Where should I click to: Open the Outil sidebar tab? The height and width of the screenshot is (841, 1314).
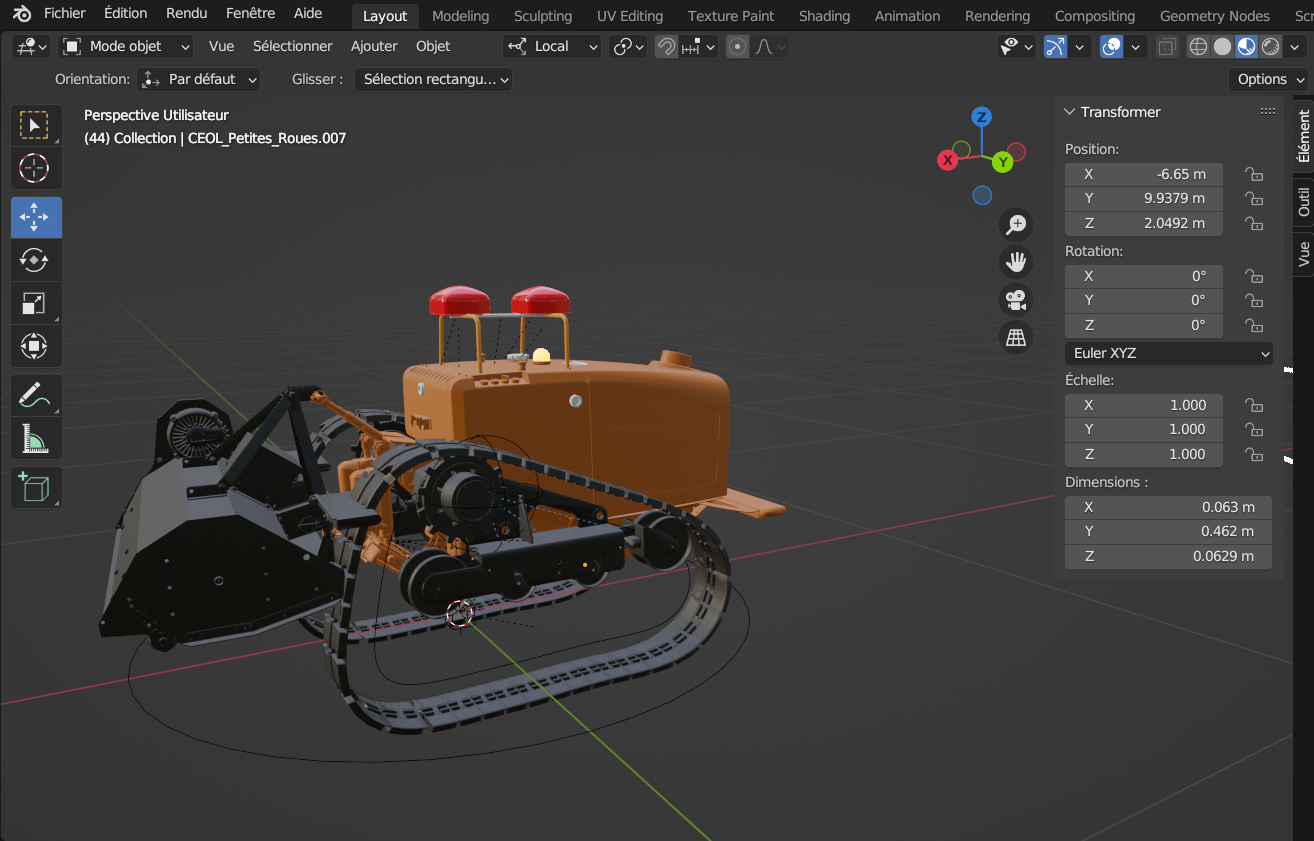1304,201
